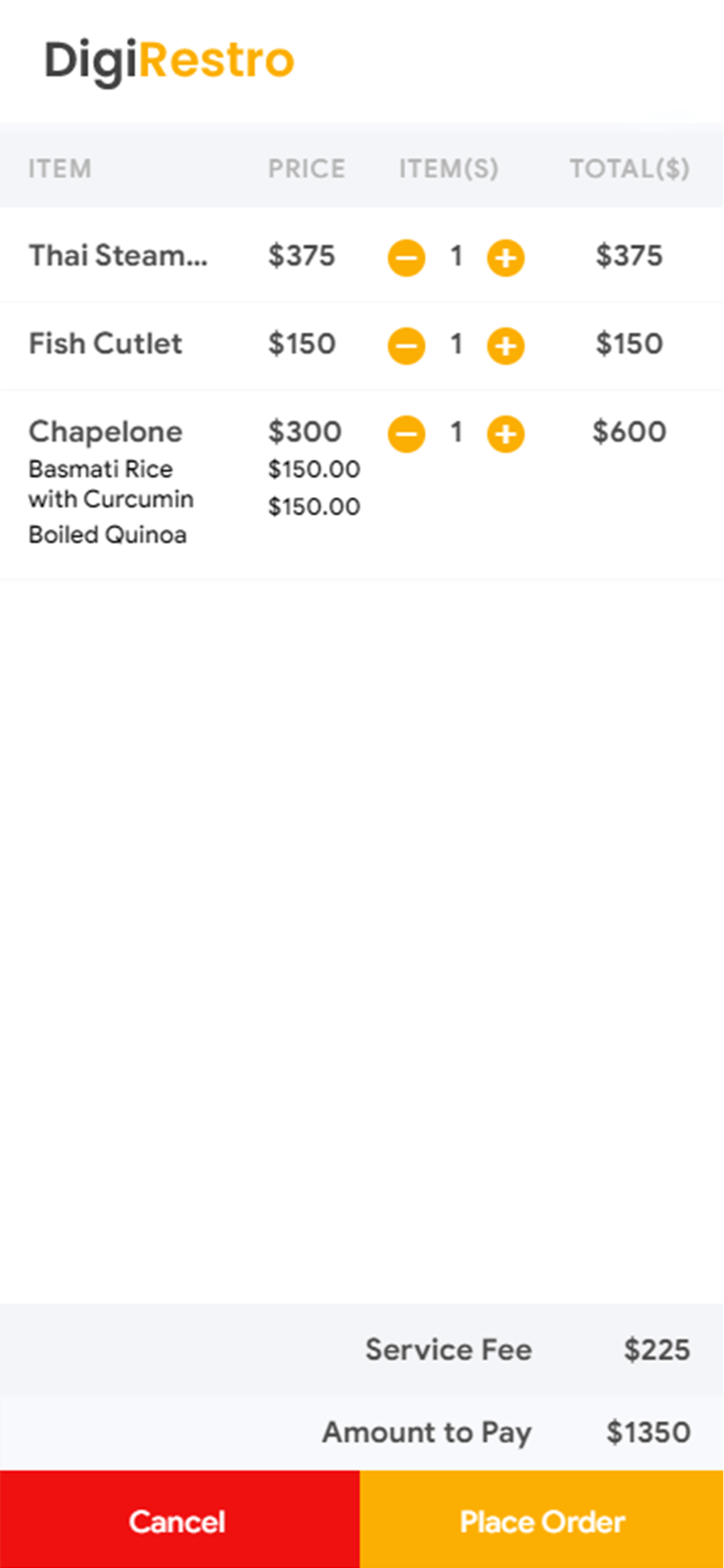The width and height of the screenshot is (724, 1568).
Task: Click the TOTAL($) column header
Action: pos(629,169)
